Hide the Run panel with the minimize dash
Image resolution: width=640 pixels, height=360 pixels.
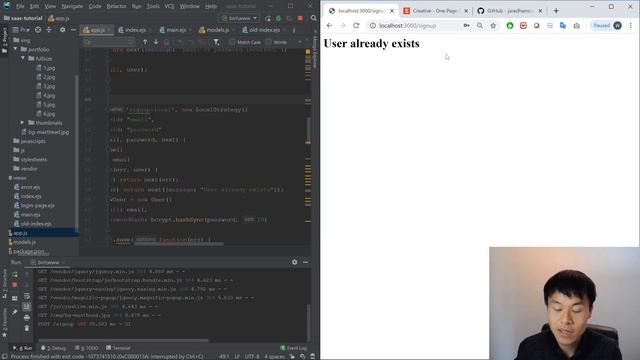pyautogui.click(x=305, y=262)
